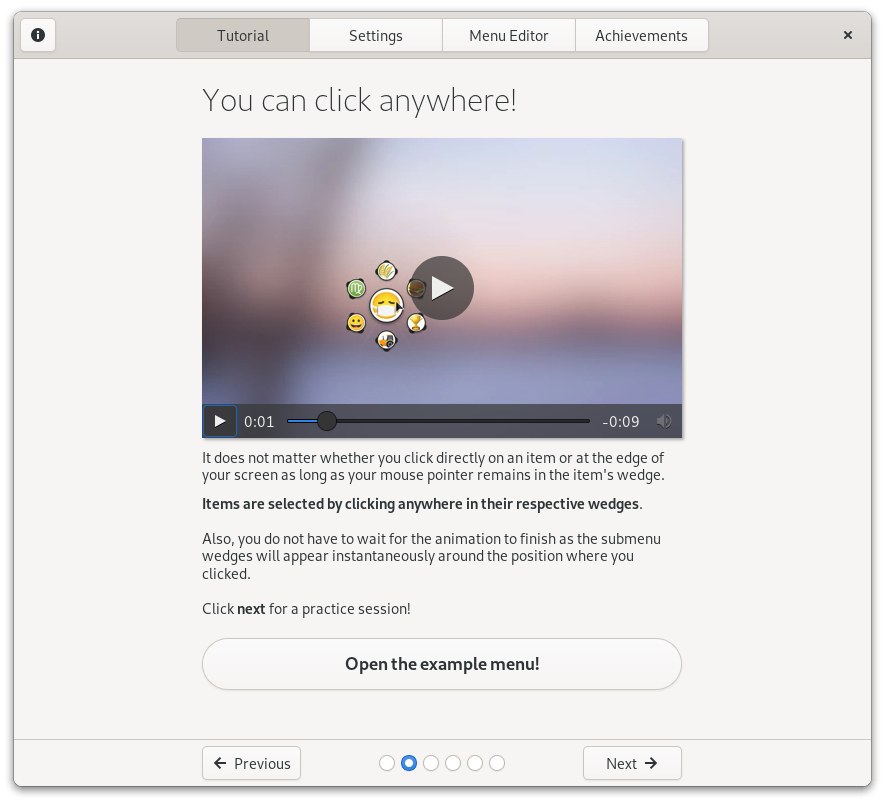Click the arrow on the Previous button
Viewport: 885px width, 803px height.
click(x=220, y=763)
